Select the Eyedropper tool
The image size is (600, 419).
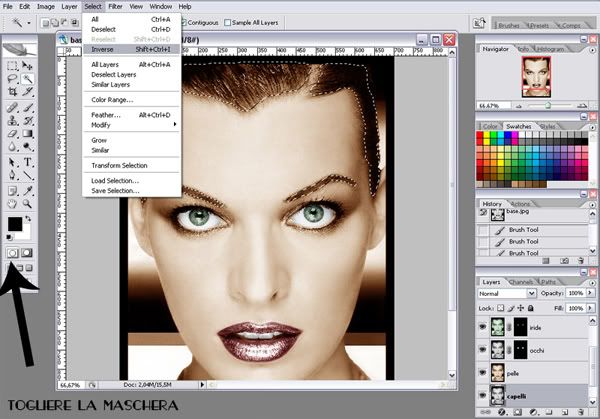point(28,190)
